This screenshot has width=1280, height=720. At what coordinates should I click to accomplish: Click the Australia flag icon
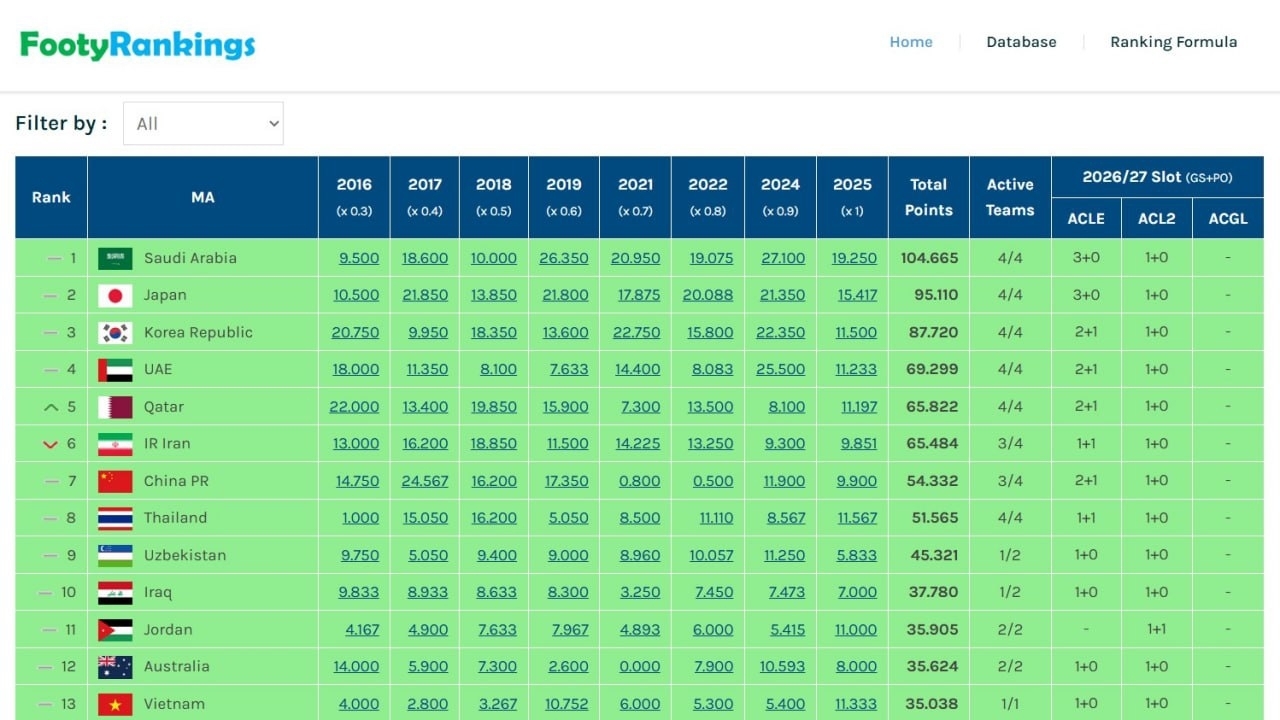115,667
